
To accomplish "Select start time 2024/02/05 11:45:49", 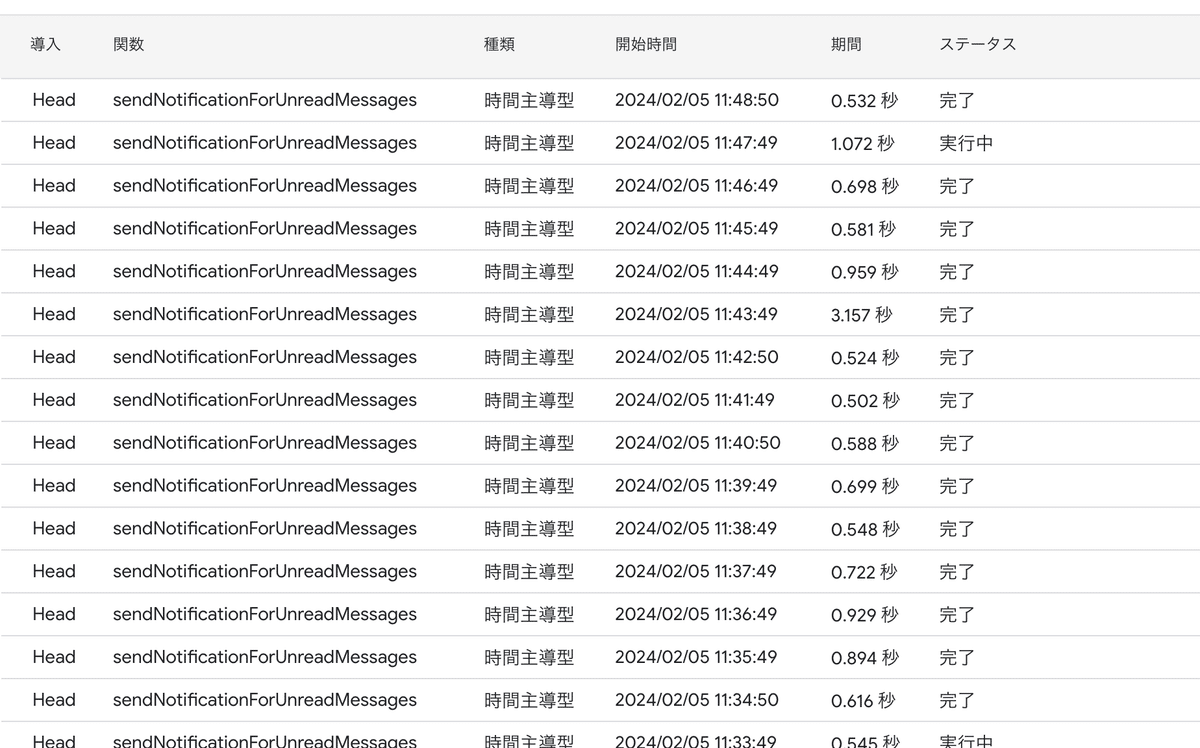I will (696, 229).
